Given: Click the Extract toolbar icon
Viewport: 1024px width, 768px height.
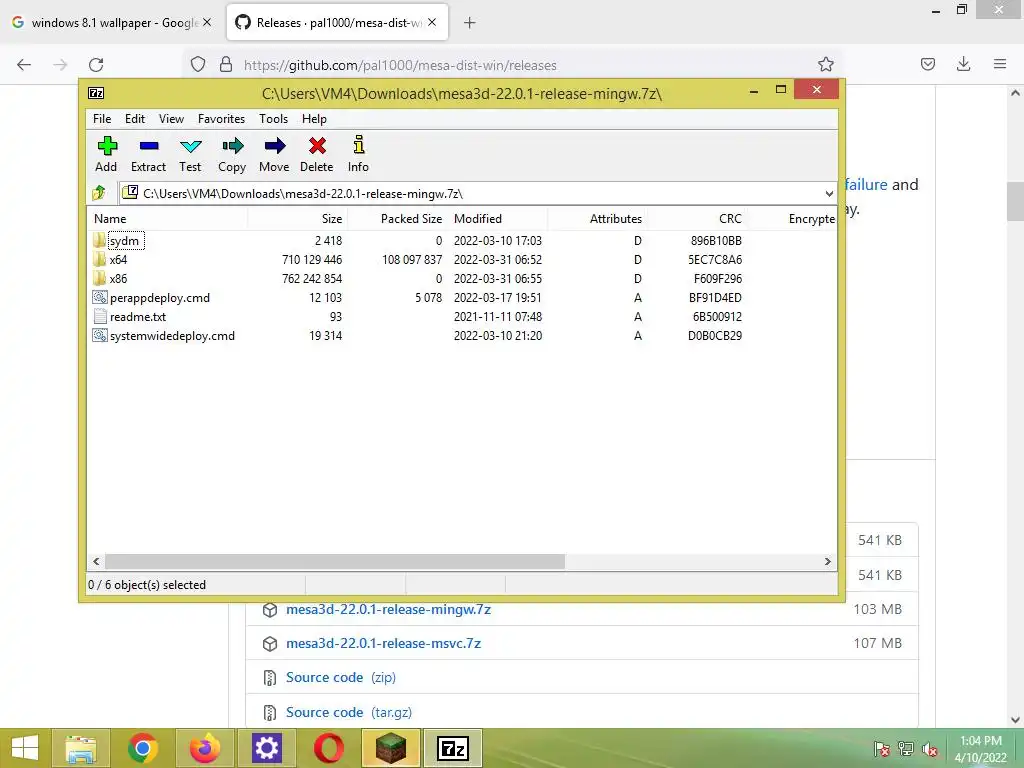Looking at the screenshot, I should pyautogui.click(x=148, y=154).
